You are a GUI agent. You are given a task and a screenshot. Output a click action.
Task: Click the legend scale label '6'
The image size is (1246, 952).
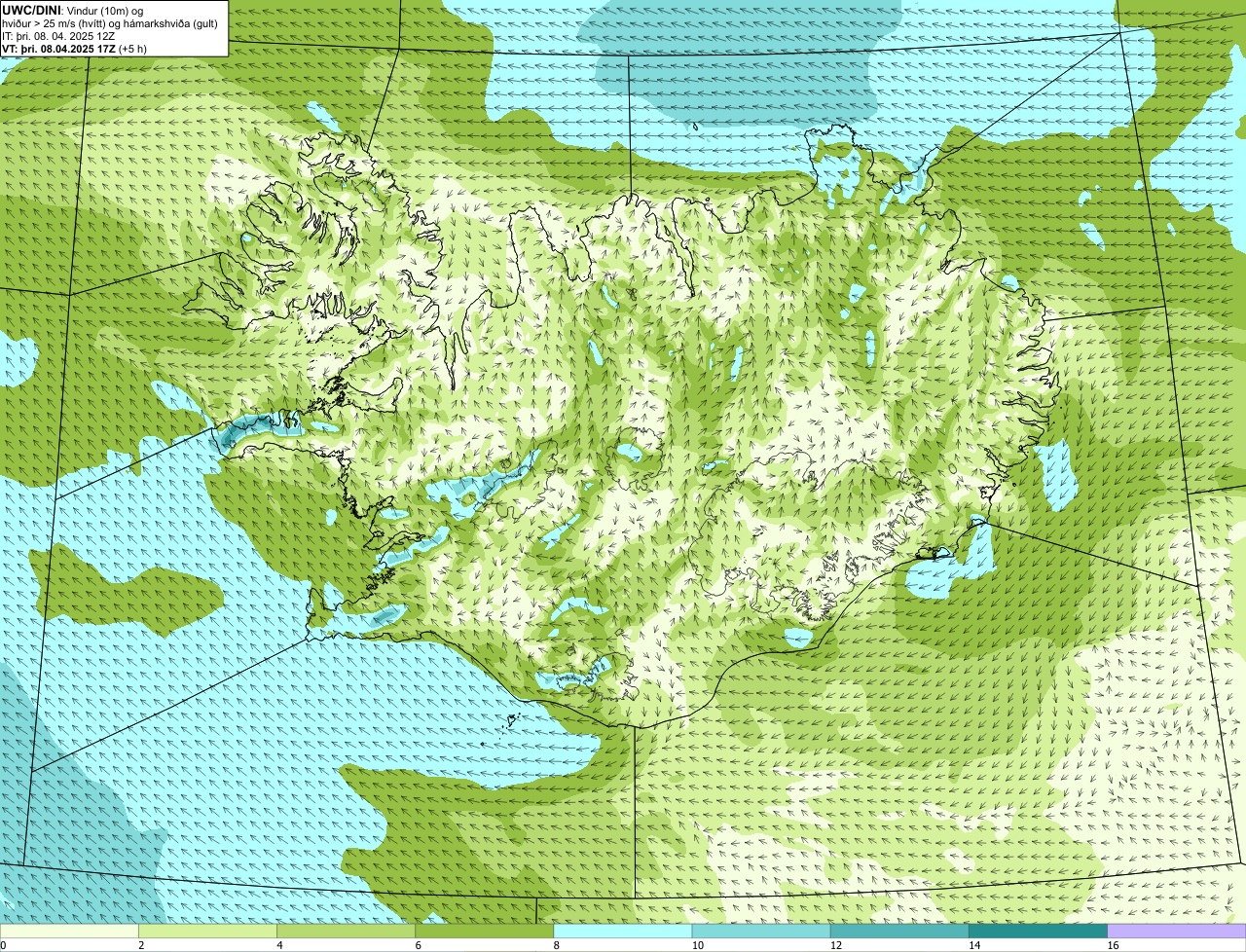(418, 945)
